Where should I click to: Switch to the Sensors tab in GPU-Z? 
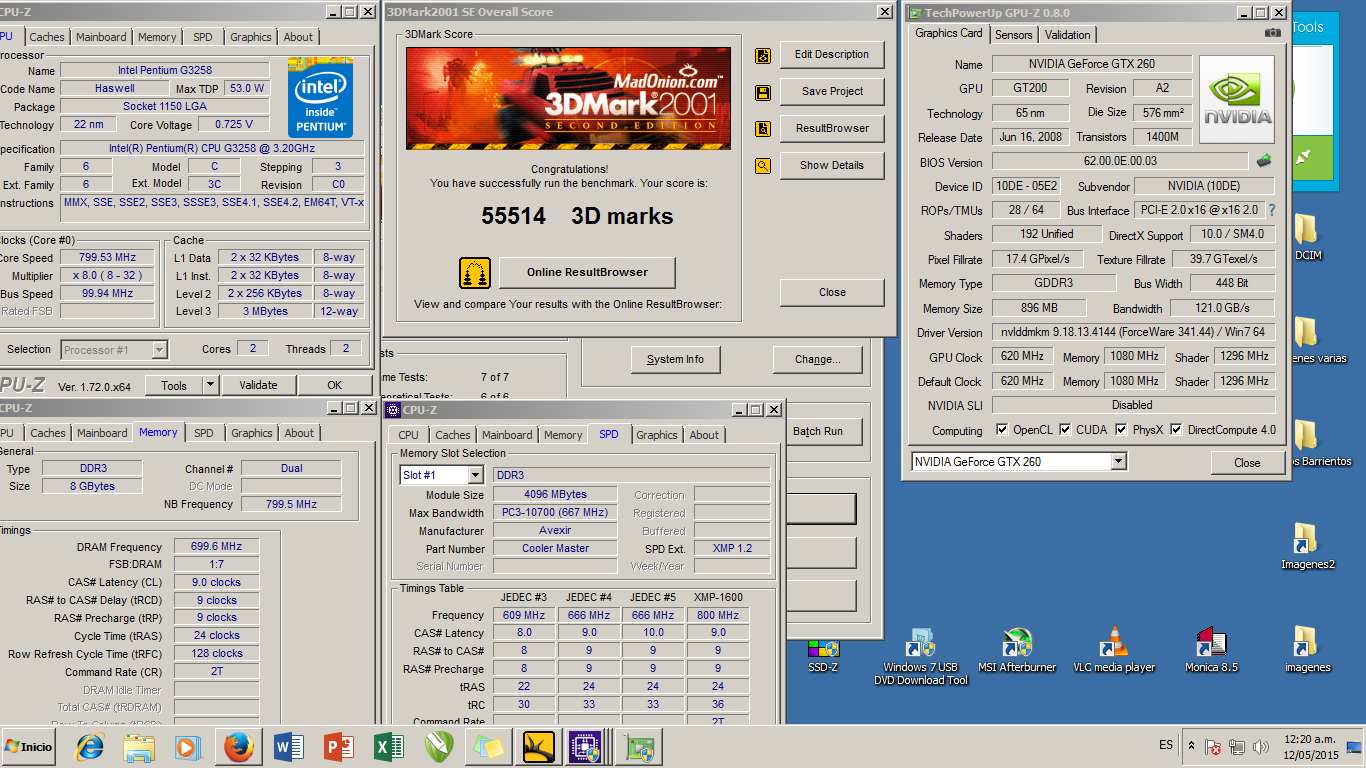click(x=1013, y=34)
